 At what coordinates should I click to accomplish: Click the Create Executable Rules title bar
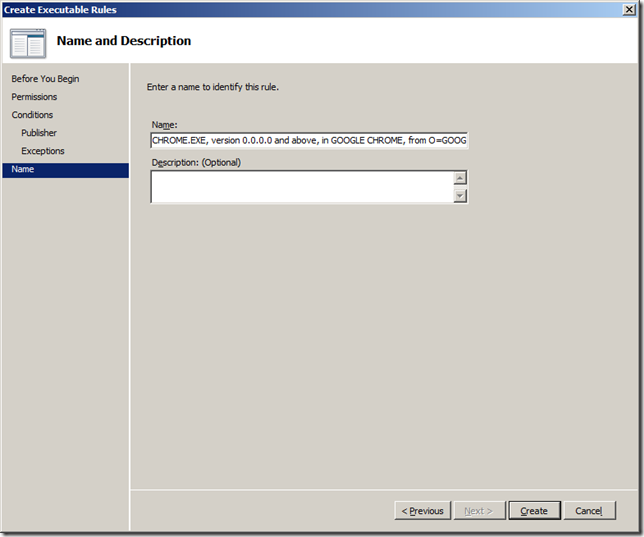(300, 9)
